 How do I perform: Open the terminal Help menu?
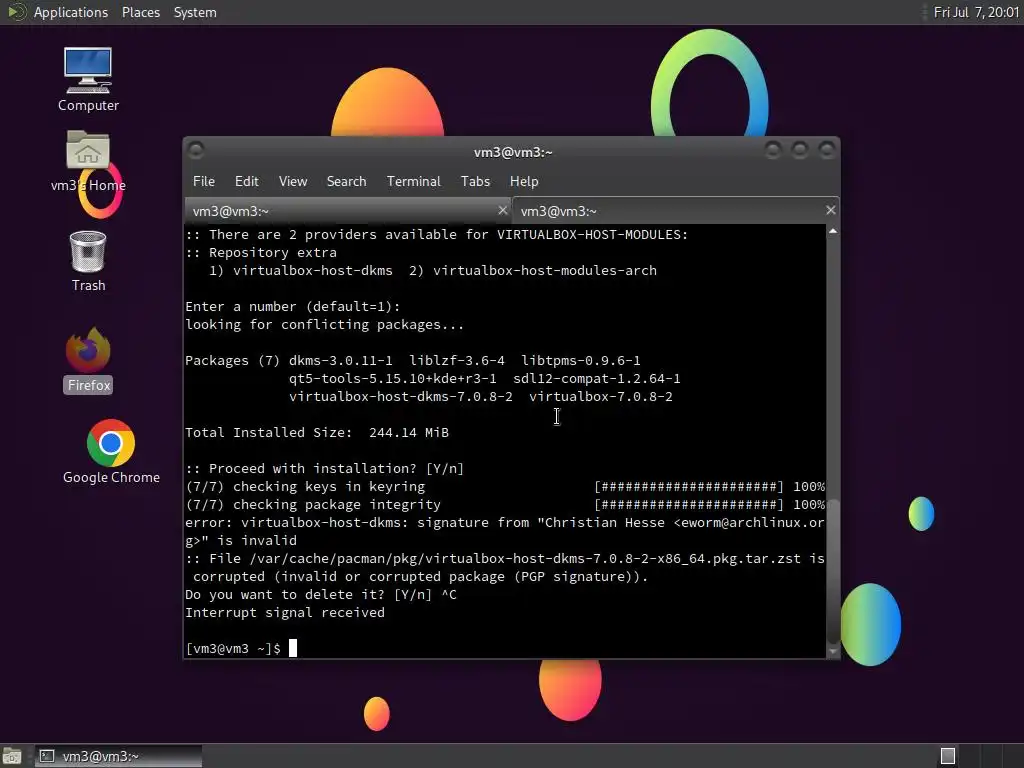[524, 182]
